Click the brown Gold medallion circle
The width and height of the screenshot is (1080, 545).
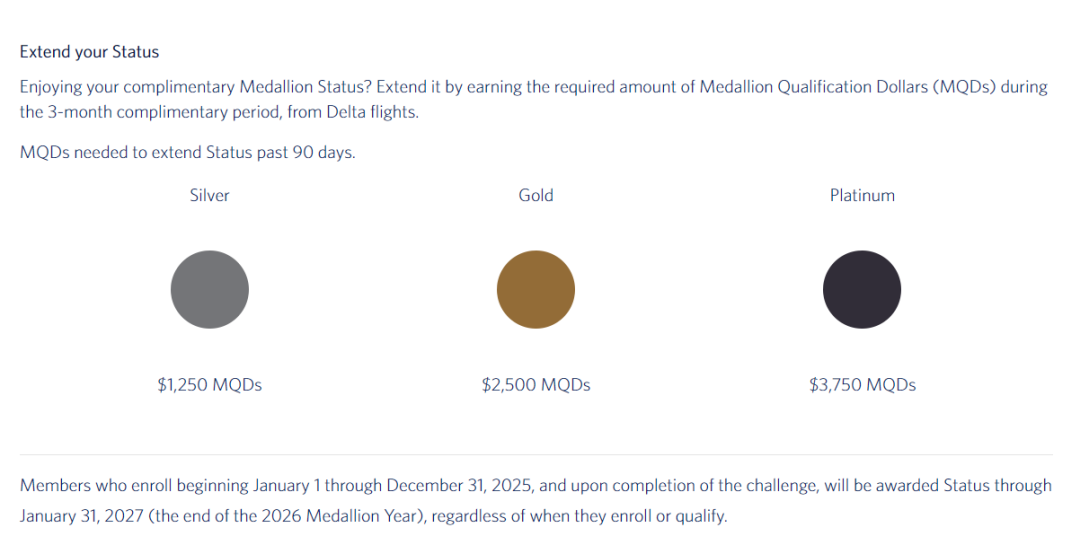click(536, 289)
